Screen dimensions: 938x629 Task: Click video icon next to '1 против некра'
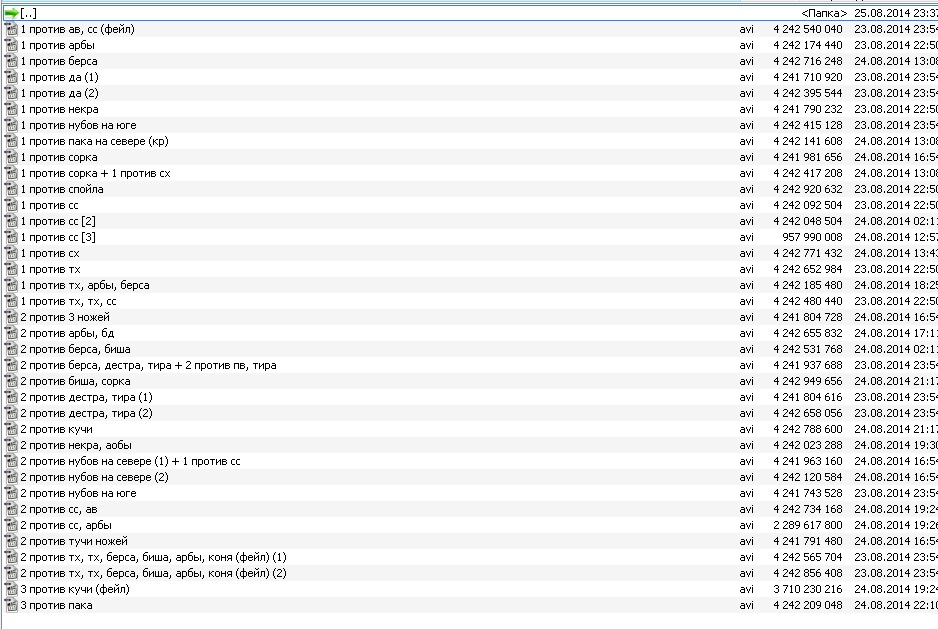click(11, 110)
